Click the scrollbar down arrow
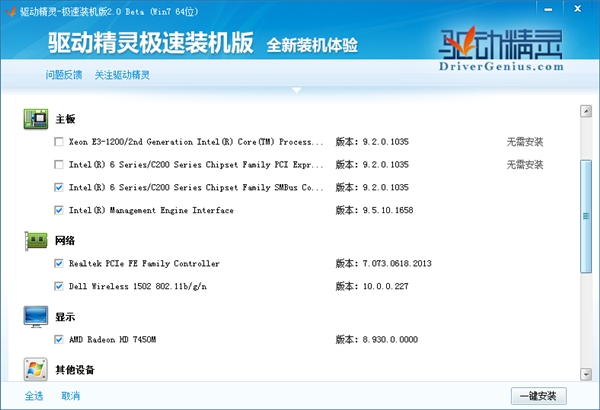 586,374
